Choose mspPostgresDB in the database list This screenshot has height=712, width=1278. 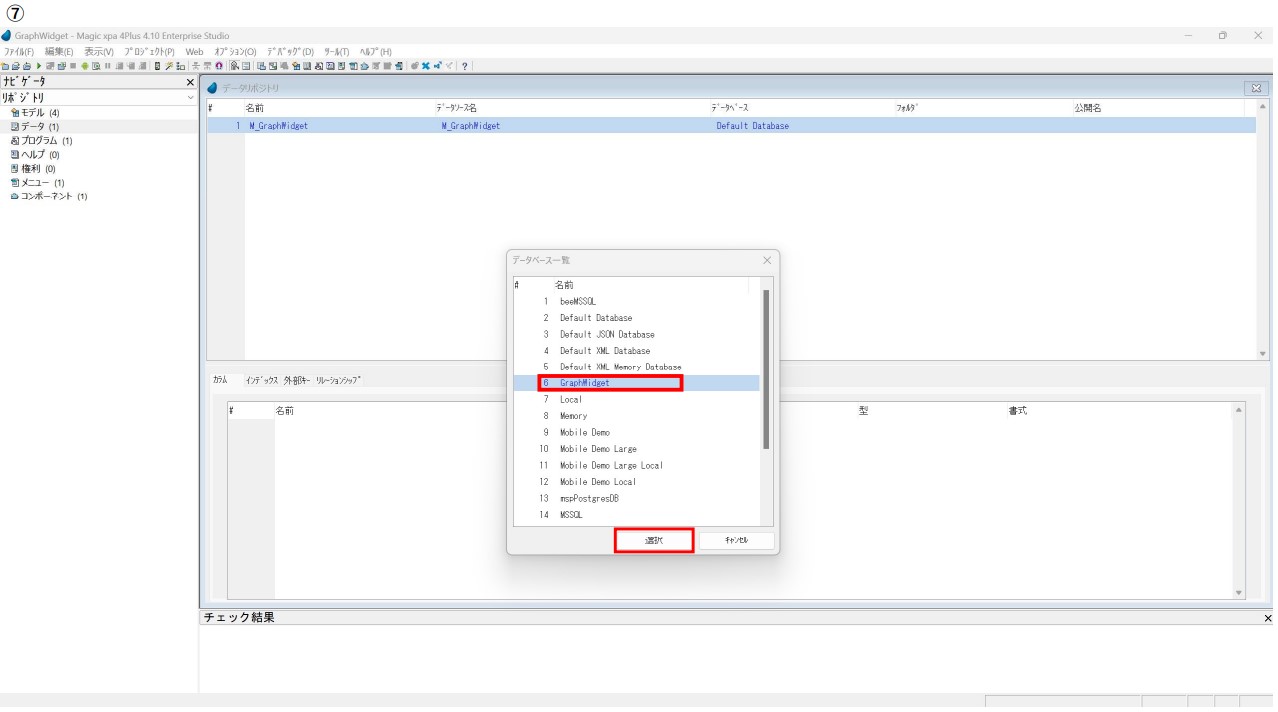tap(589, 498)
